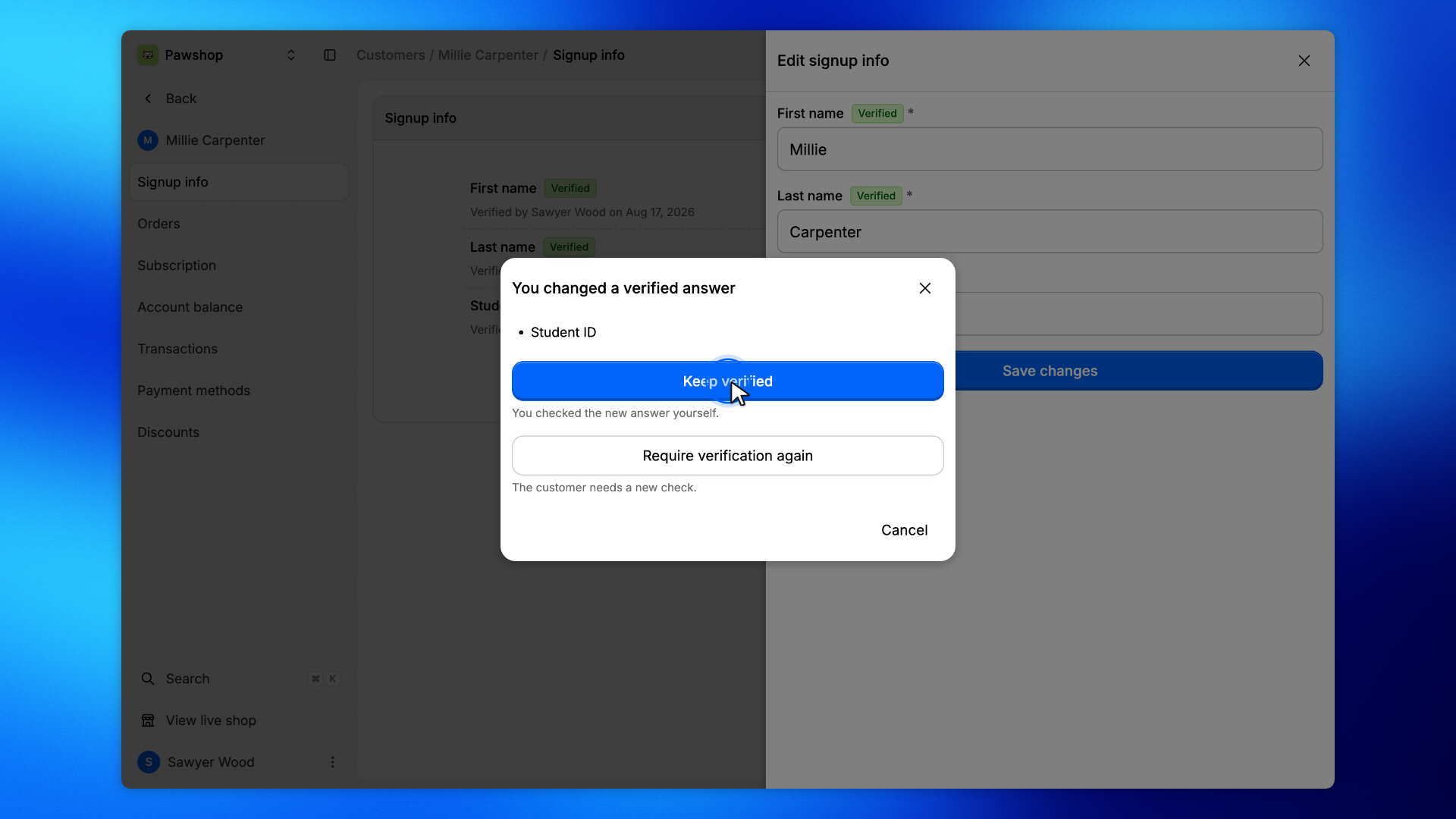Cancel the verified answer dialog
This screenshot has width=1456, height=819.
[x=904, y=530]
